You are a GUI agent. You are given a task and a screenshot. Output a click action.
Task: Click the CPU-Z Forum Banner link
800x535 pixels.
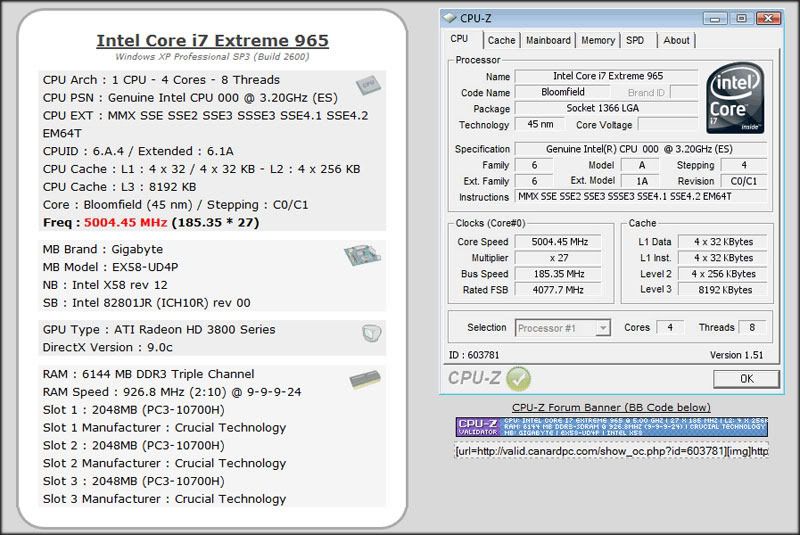point(611,407)
